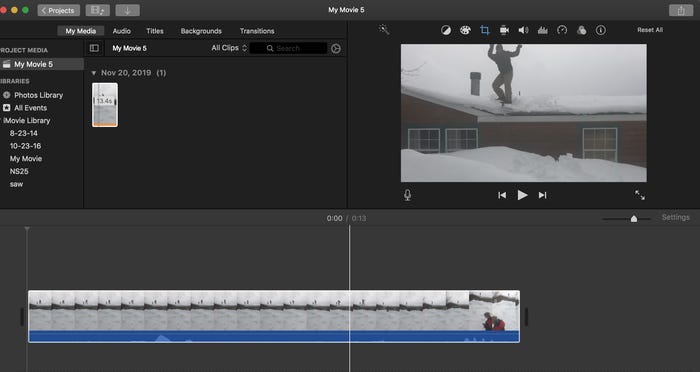The width and height of the screenshot is (700, 372).
Task: Open timeline Settings
Action: pos(675,217)
